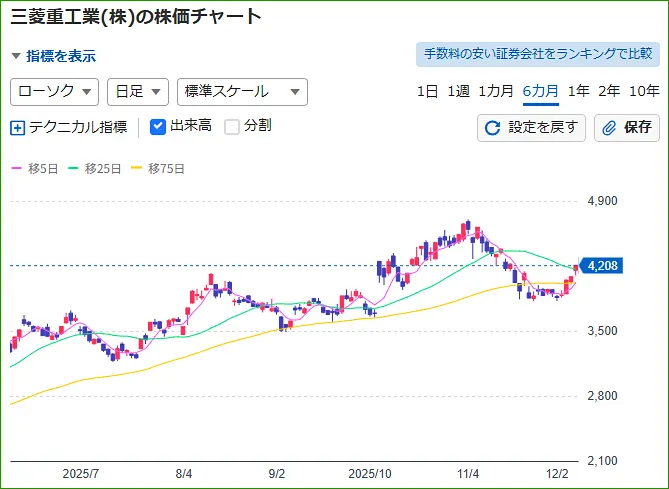
Task: Click the paperclip icon in 保存 button
Action: pos(609,128)
